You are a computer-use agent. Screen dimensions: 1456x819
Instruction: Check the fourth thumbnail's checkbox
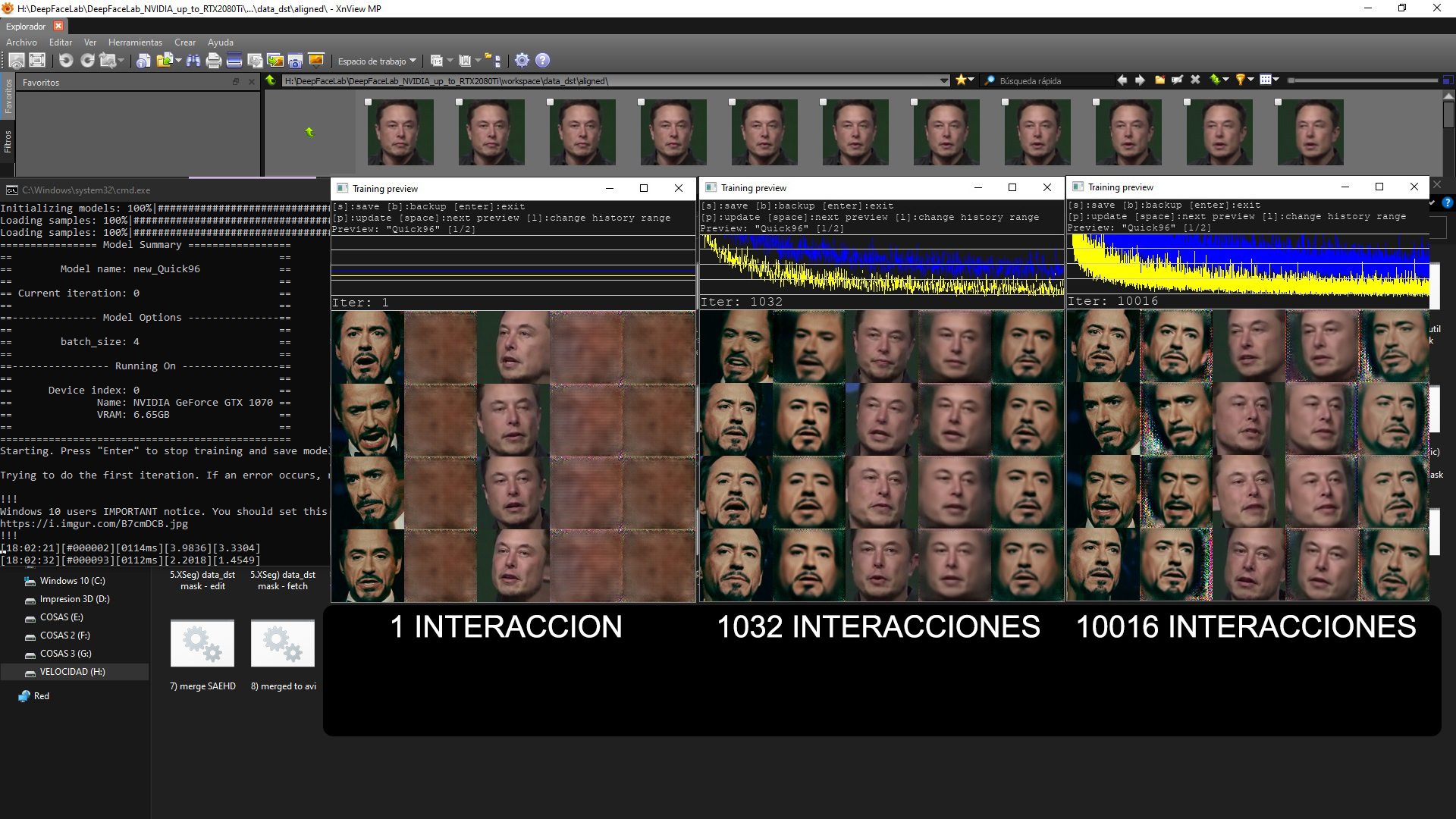[x=642, y=102]
